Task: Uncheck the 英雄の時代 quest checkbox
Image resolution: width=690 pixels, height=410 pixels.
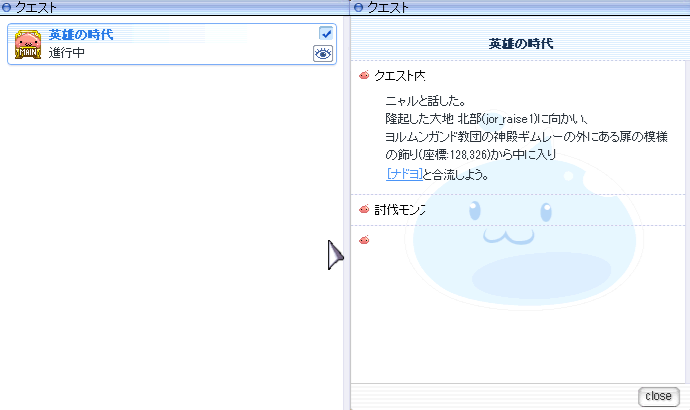Action: coord(325,33)
